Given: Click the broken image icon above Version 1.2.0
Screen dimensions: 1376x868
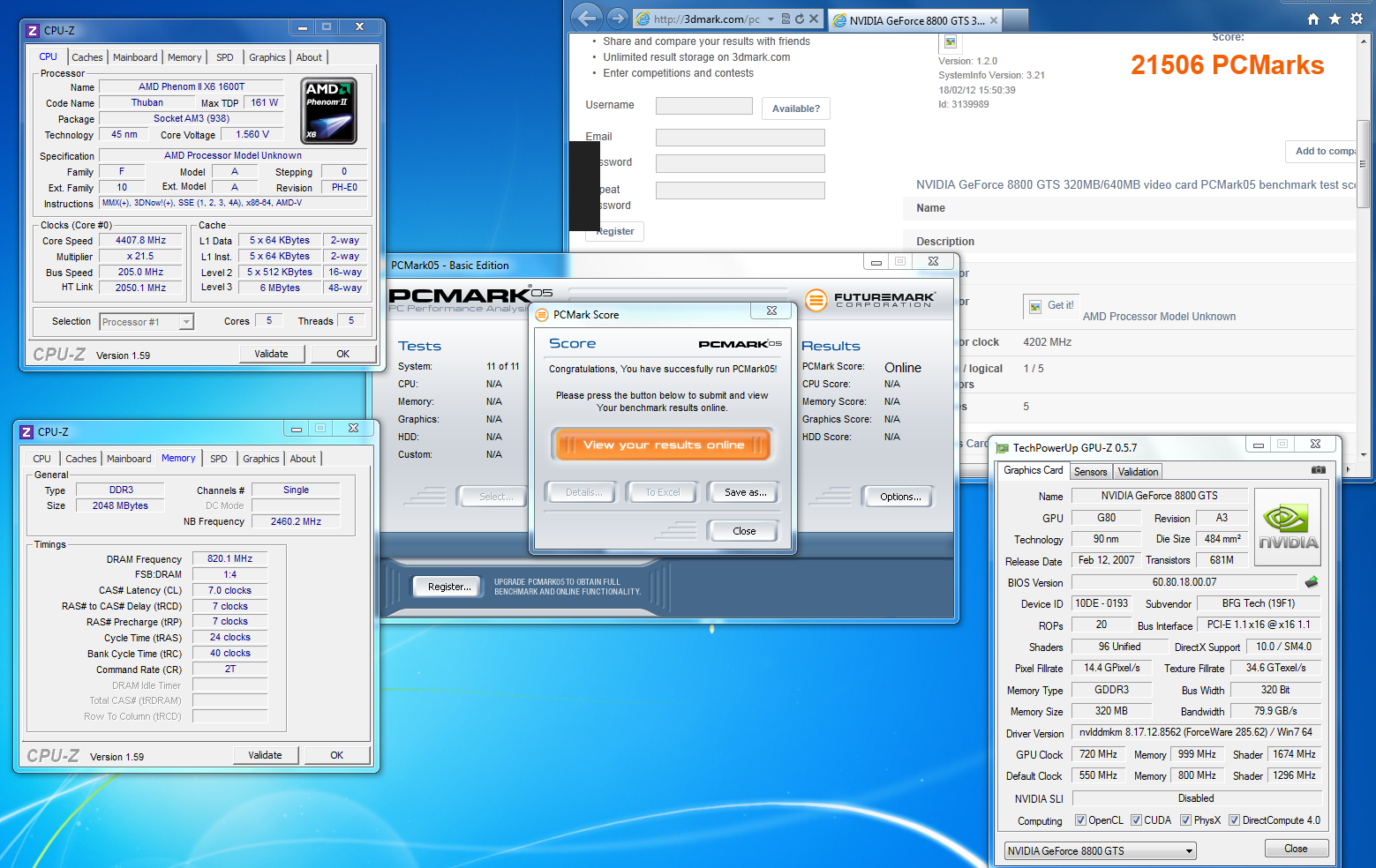Looking at the screenshot, I should point(951,41).
